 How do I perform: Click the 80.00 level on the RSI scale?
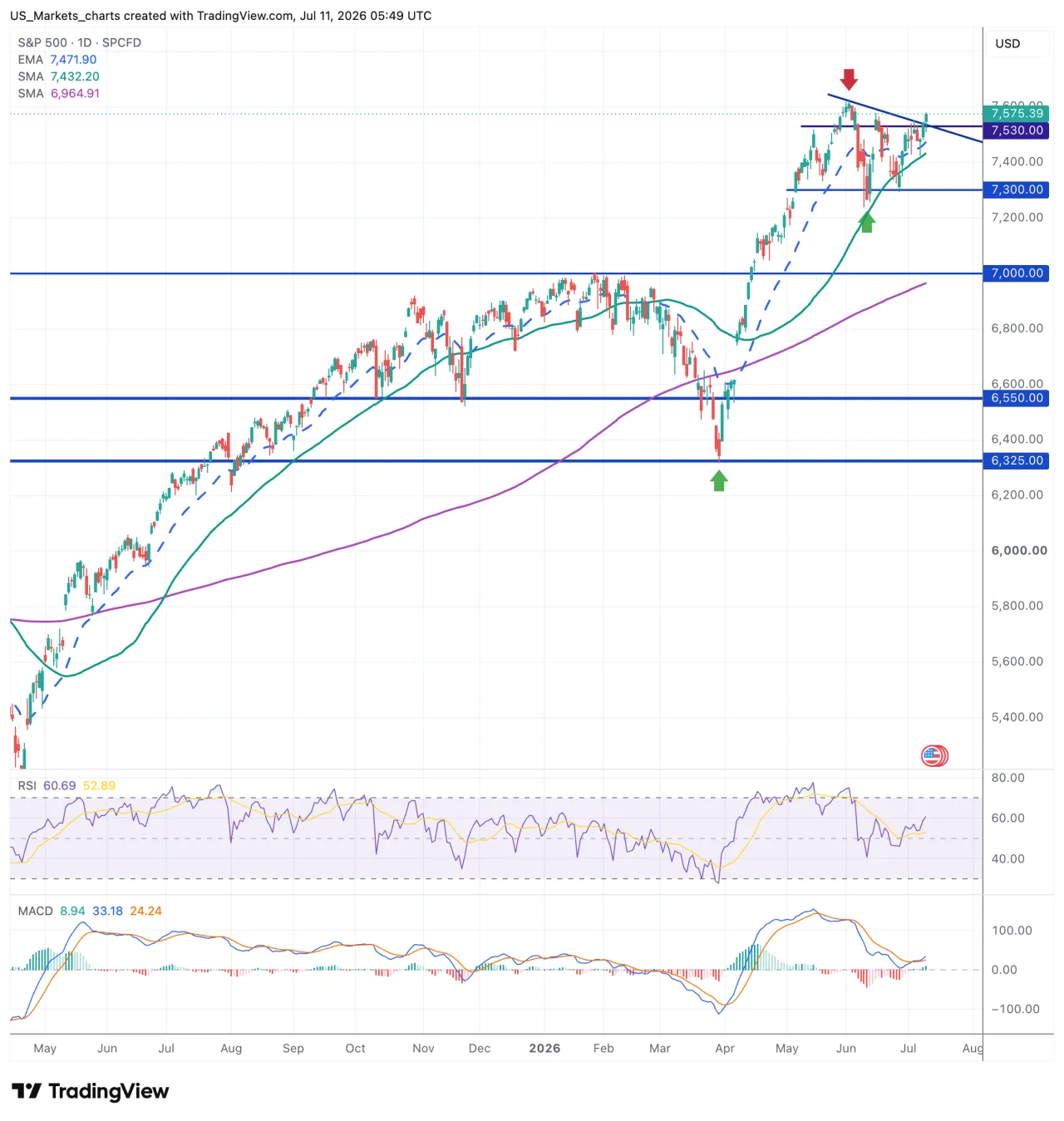tap(1007, 778)
